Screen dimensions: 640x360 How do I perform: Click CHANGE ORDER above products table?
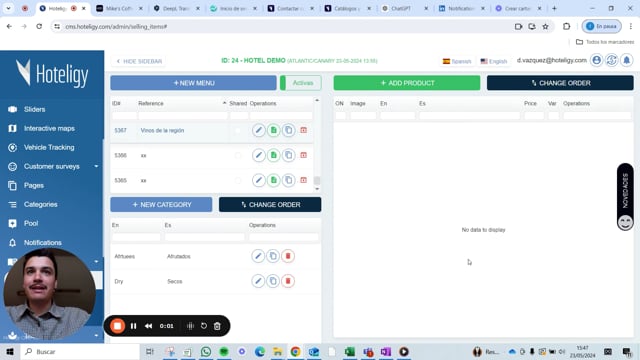click(560, 83)
